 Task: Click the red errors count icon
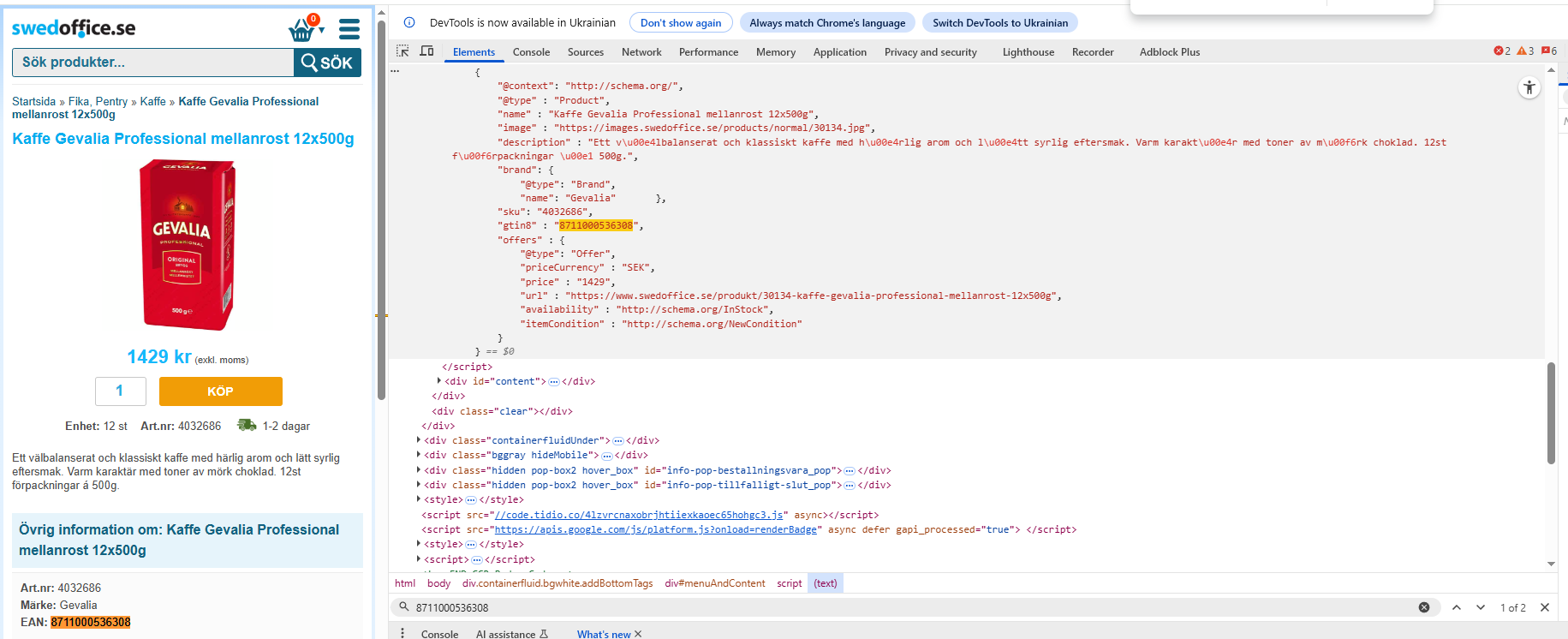click(x=1502, y=51)
